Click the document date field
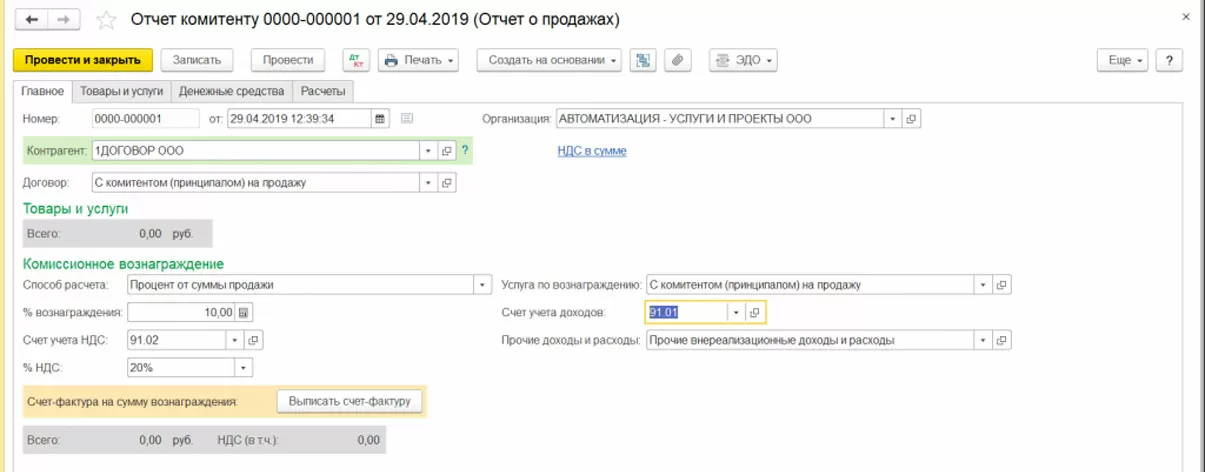Viewport: 1205px width, 472px height. (300, 118)
